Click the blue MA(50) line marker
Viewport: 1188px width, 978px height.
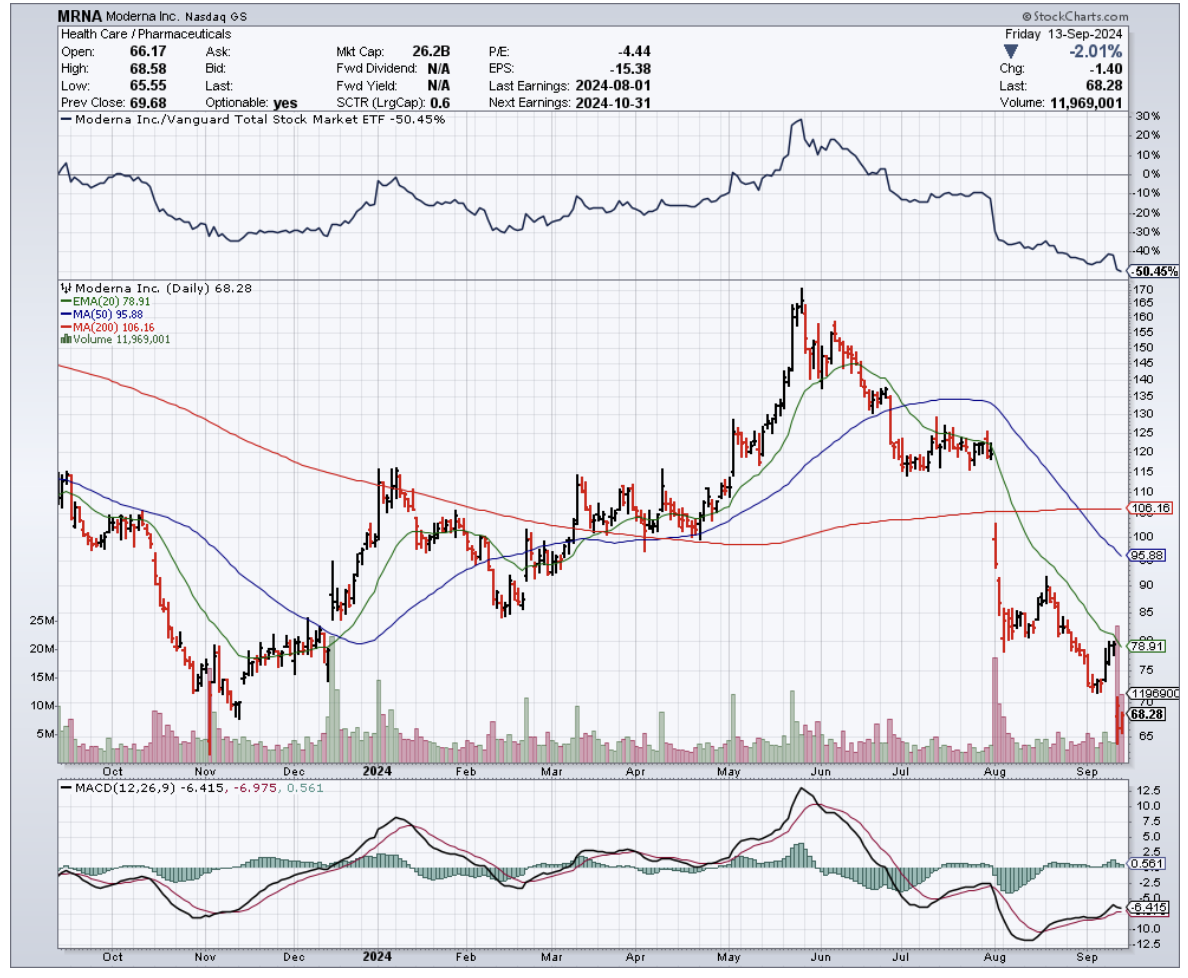pyautogui.click(x=64, y=314)
